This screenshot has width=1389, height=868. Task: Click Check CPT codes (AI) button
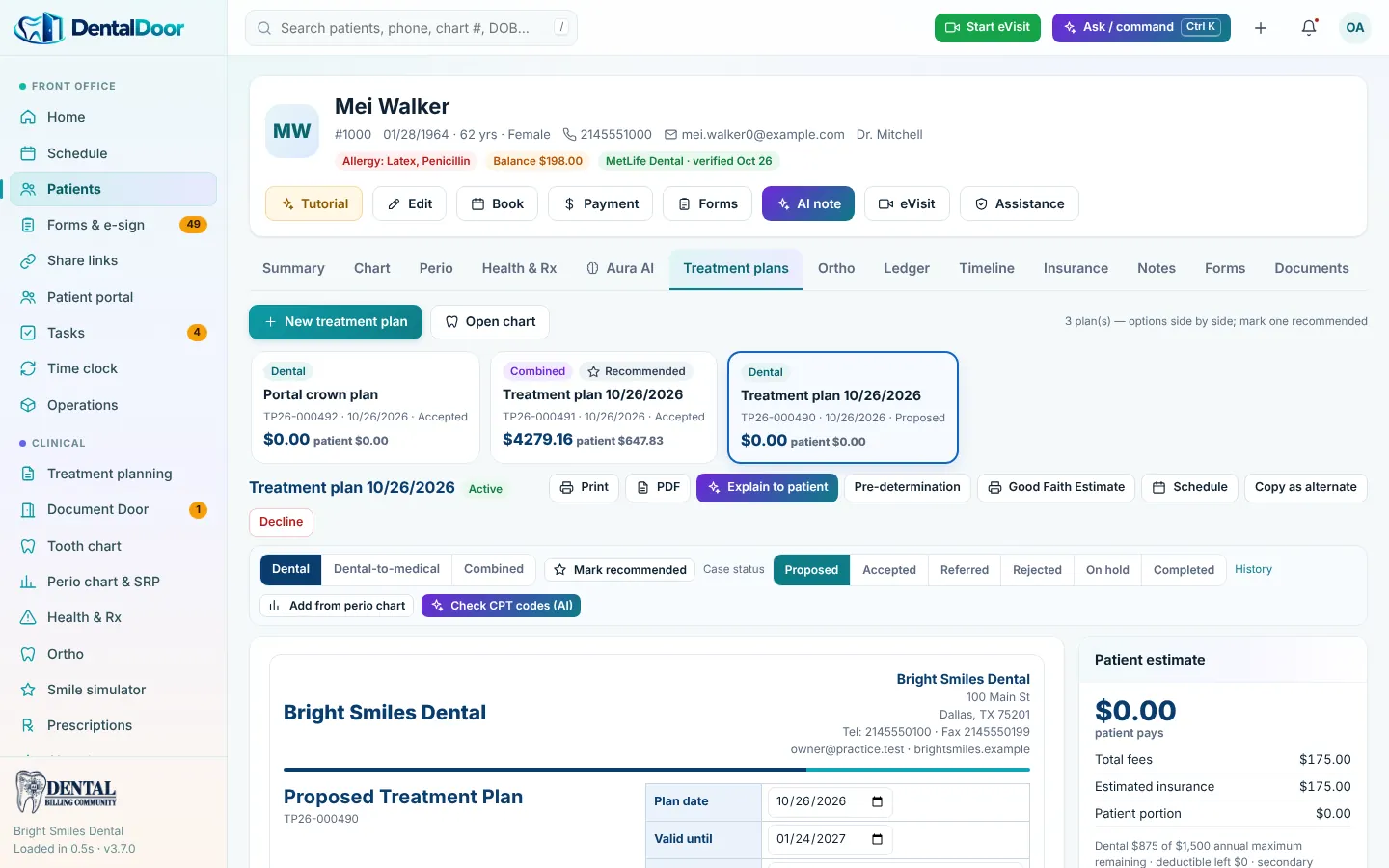coord(501,606)
